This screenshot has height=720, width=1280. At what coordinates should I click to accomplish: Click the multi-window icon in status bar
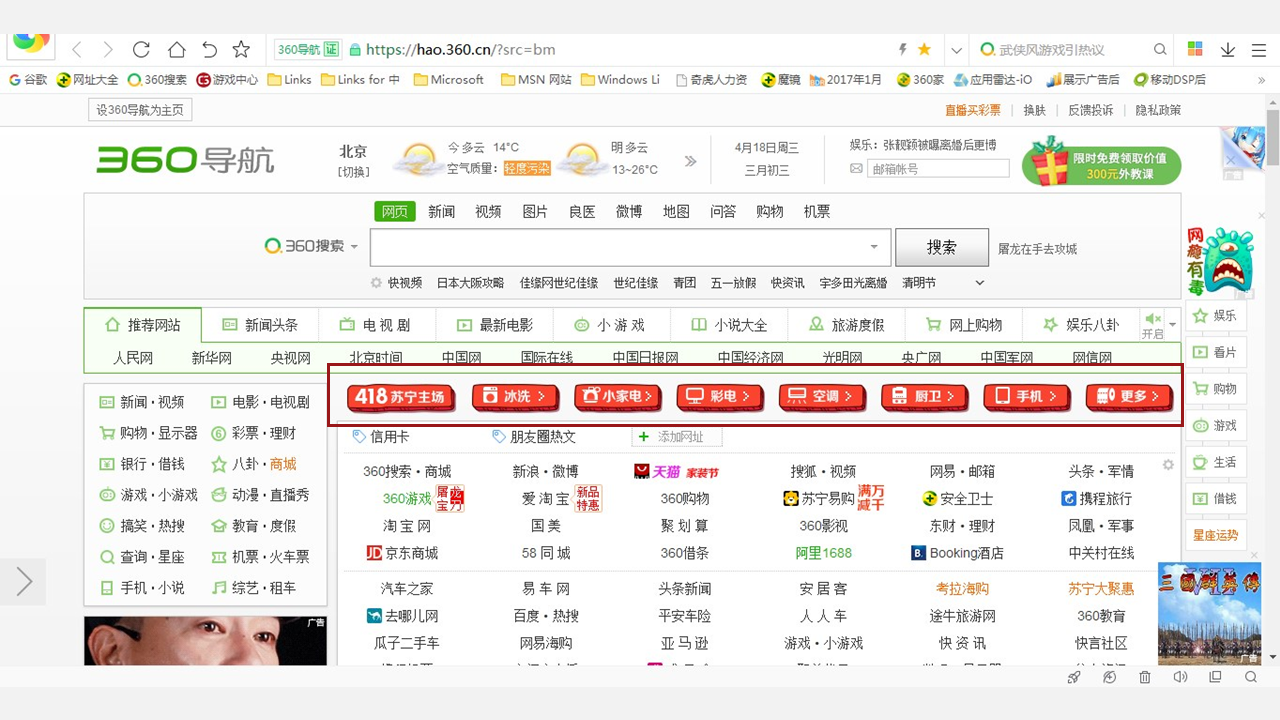[1215, 677]
